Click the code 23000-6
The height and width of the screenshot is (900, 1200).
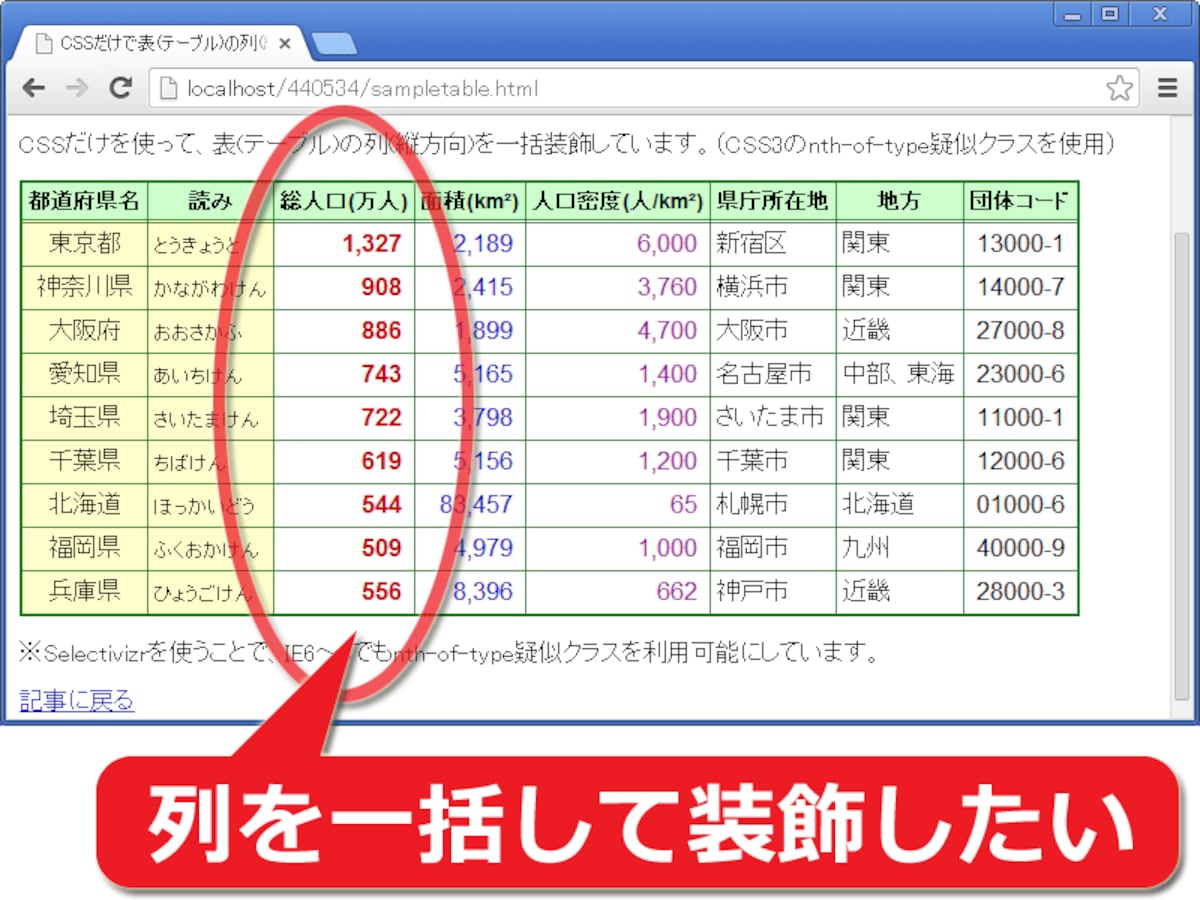(x=1021, y=374)
